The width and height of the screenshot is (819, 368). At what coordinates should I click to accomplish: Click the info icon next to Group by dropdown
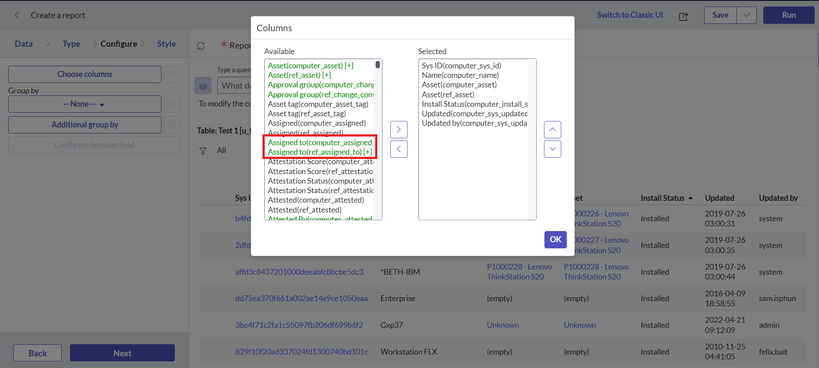tap(172, 104)
